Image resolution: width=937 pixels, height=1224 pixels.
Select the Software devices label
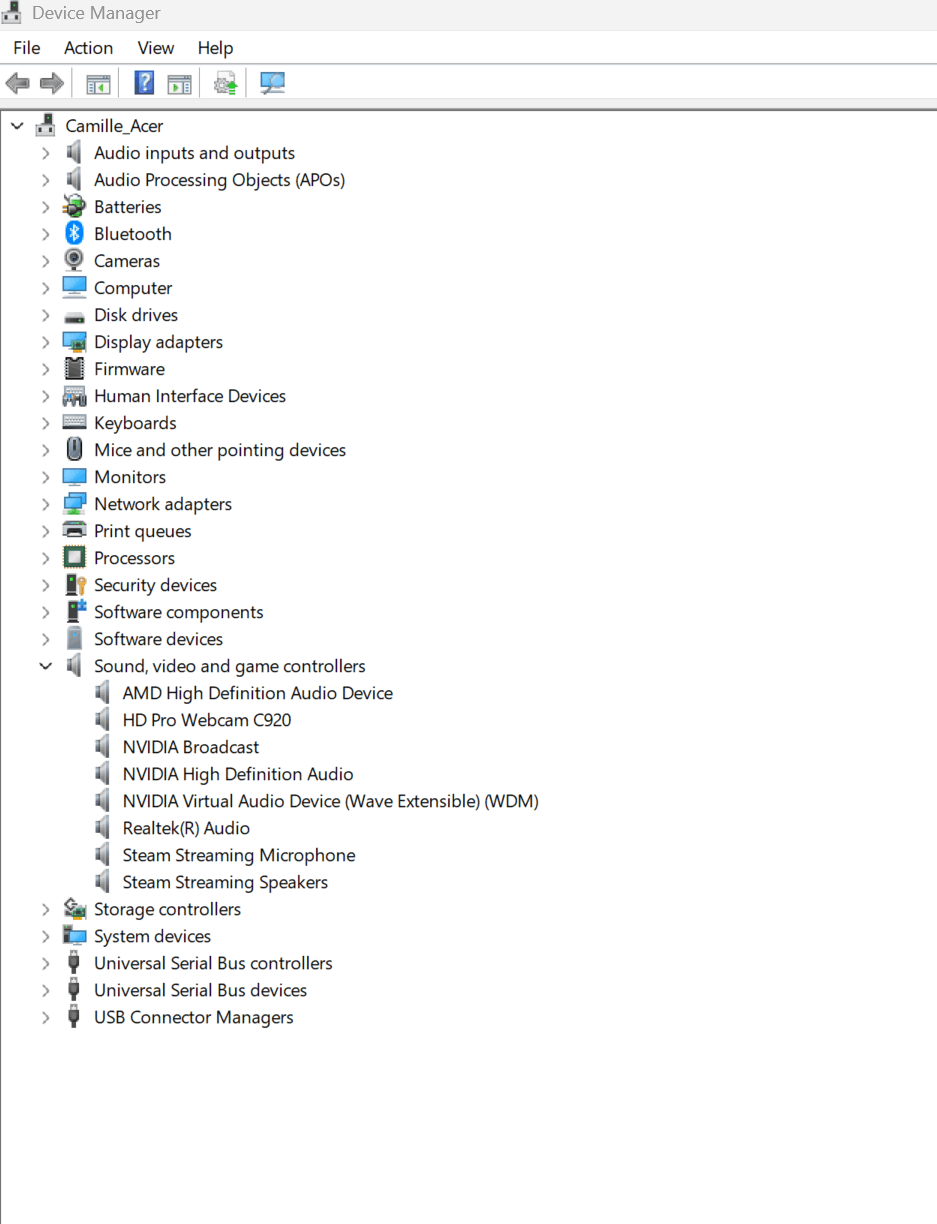[x=159, y=639]
